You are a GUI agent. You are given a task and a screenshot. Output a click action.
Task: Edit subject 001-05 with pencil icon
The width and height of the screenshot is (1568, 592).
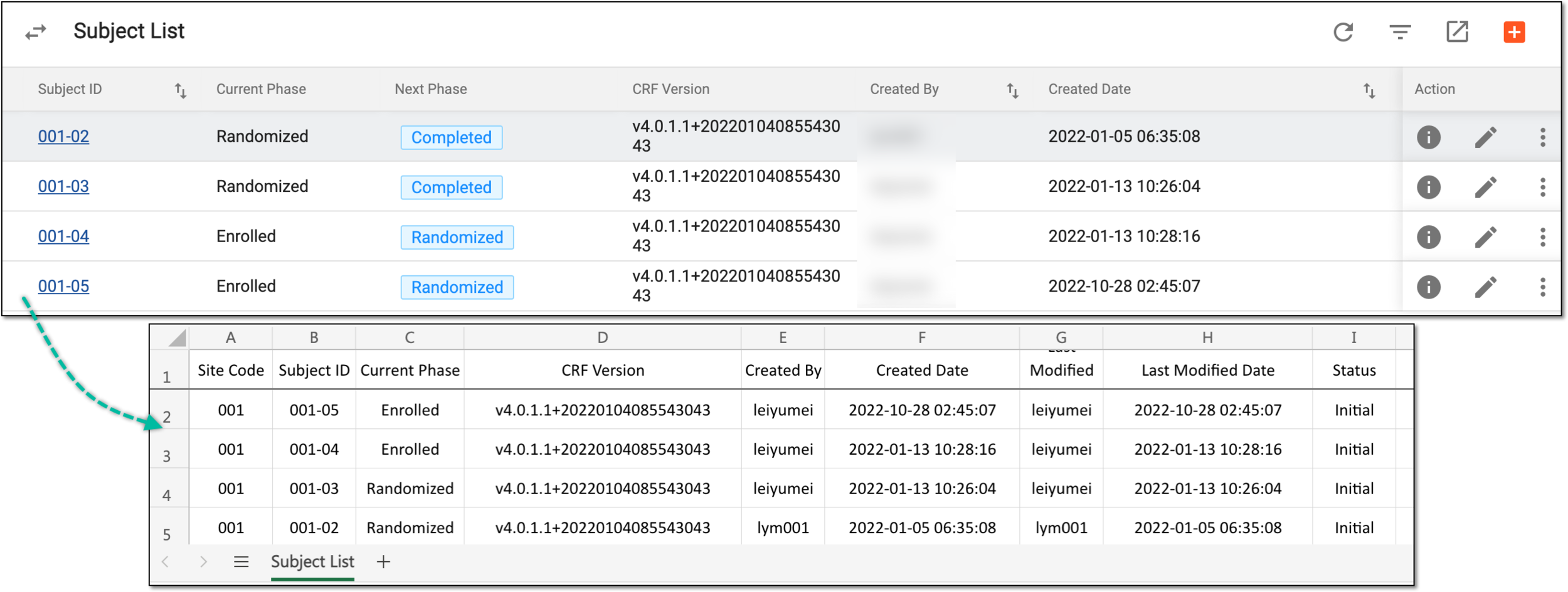tap(1485, 287)
